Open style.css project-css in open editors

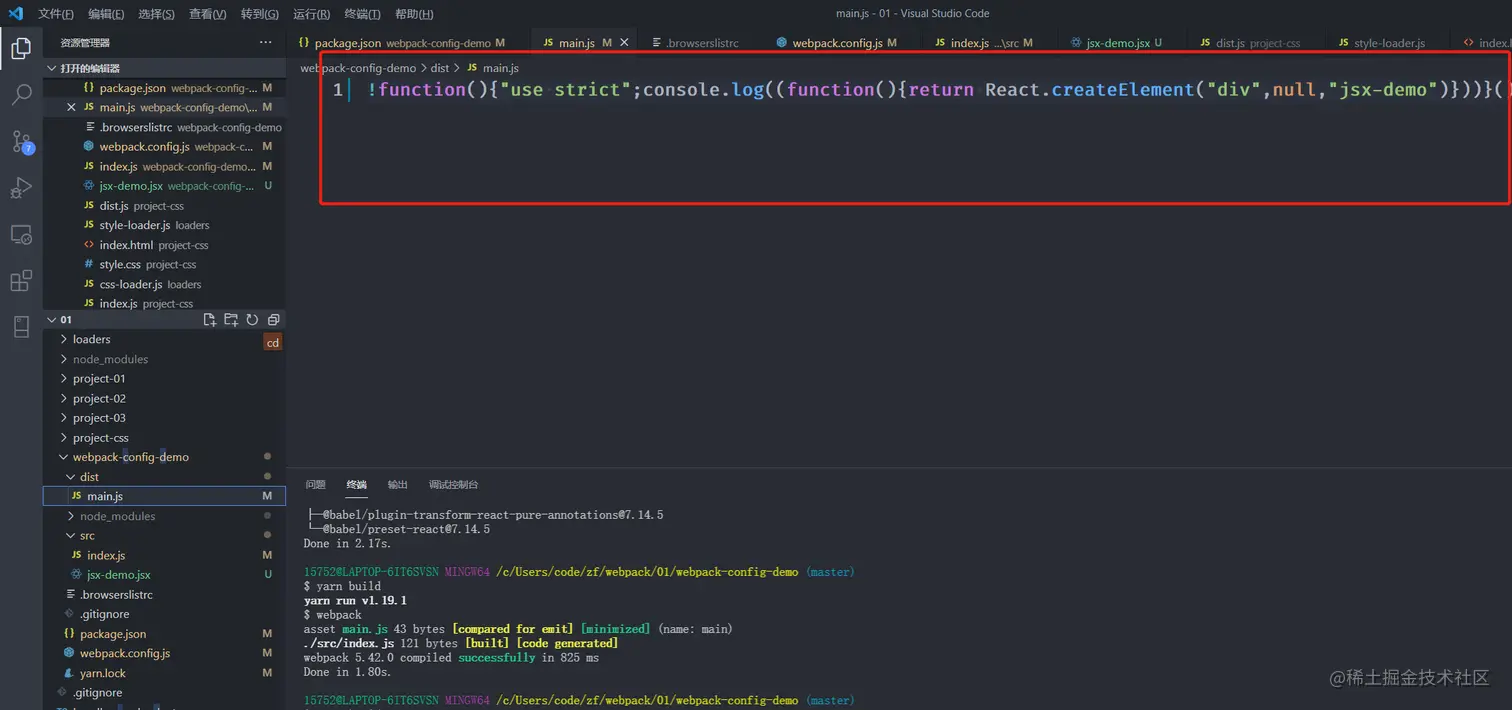[x=165, y=265]
